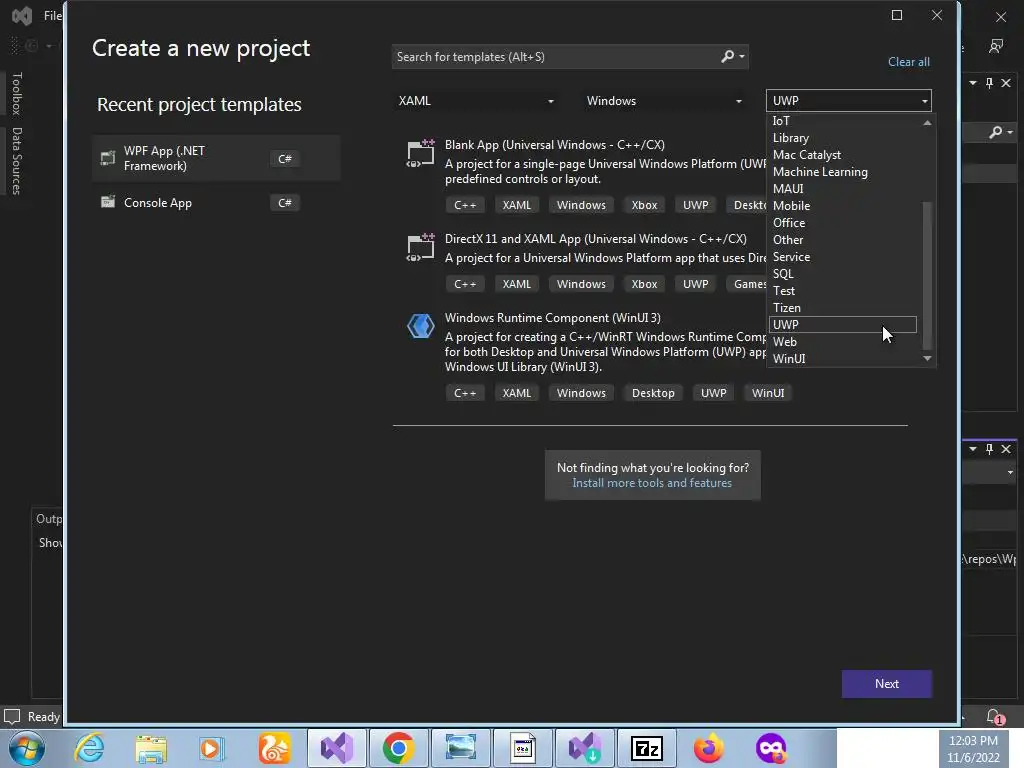
Task: Open the photo viewer taskbar icon
Action: click(460, 748)
